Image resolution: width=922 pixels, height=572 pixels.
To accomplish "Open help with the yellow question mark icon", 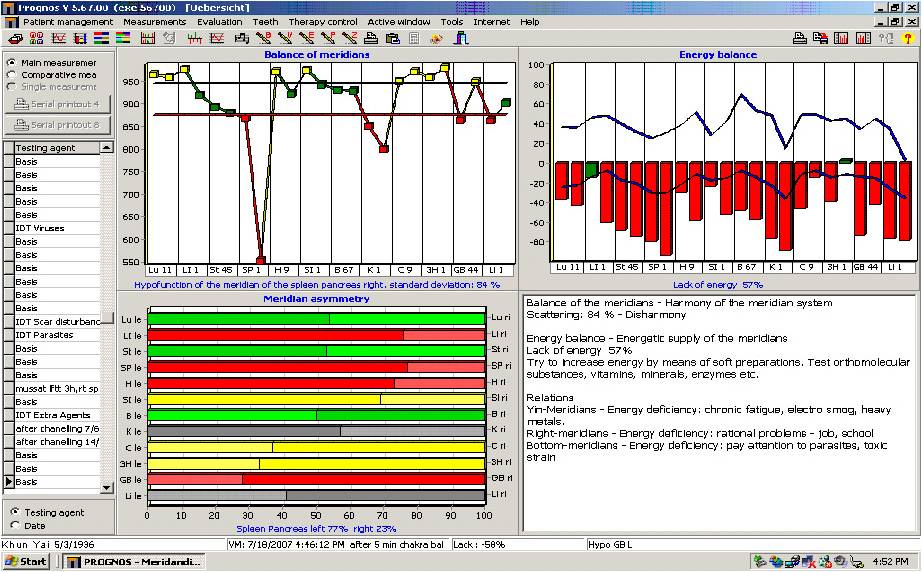I will 908,39.
